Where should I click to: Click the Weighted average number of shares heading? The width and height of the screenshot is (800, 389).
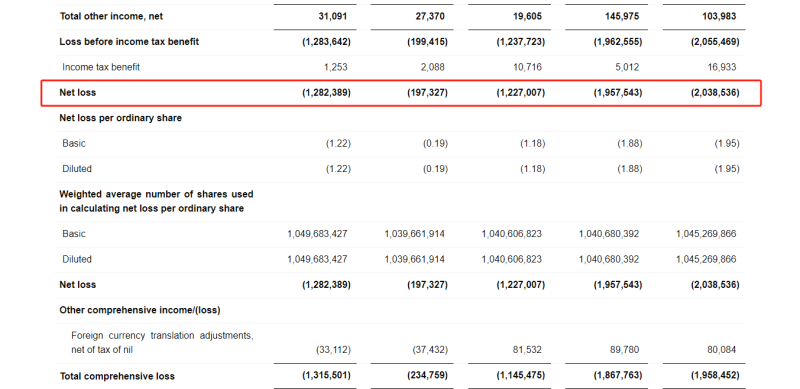pyautogui.click(x=156, y=201)
